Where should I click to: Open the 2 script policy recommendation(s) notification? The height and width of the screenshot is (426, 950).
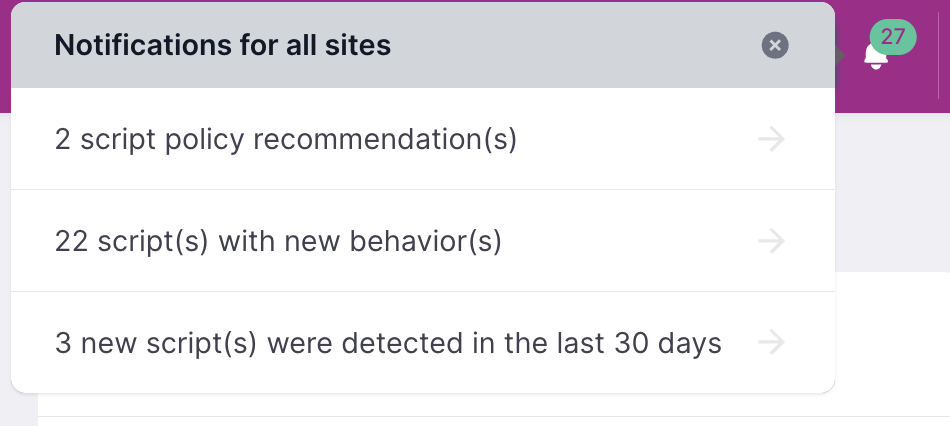coord(423,139)
